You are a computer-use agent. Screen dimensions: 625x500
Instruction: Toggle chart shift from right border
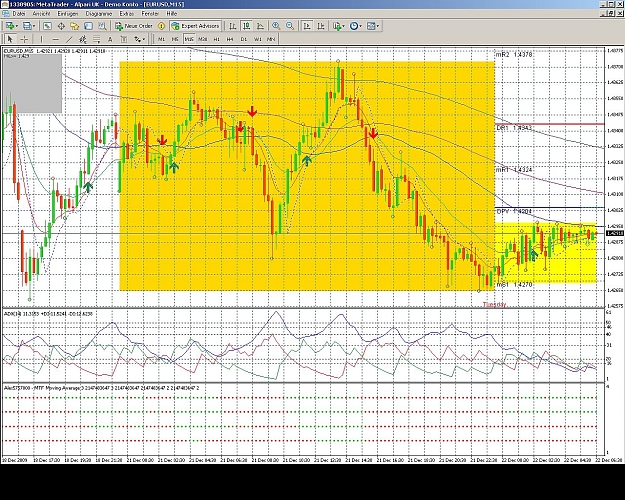click(x=320, y=26)
